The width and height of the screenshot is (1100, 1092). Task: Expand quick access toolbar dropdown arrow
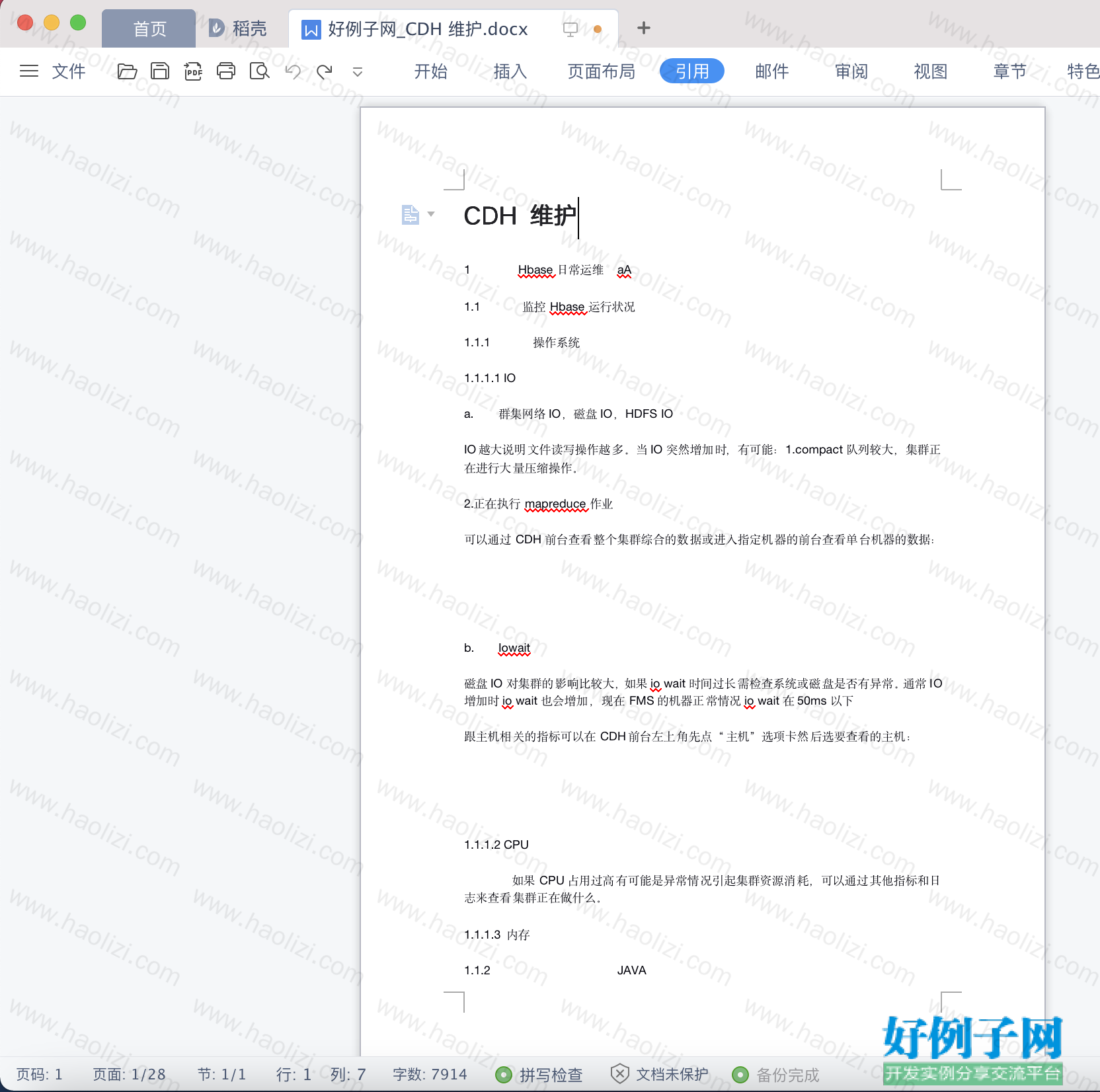pyautogui.click(x=358, y=72)
